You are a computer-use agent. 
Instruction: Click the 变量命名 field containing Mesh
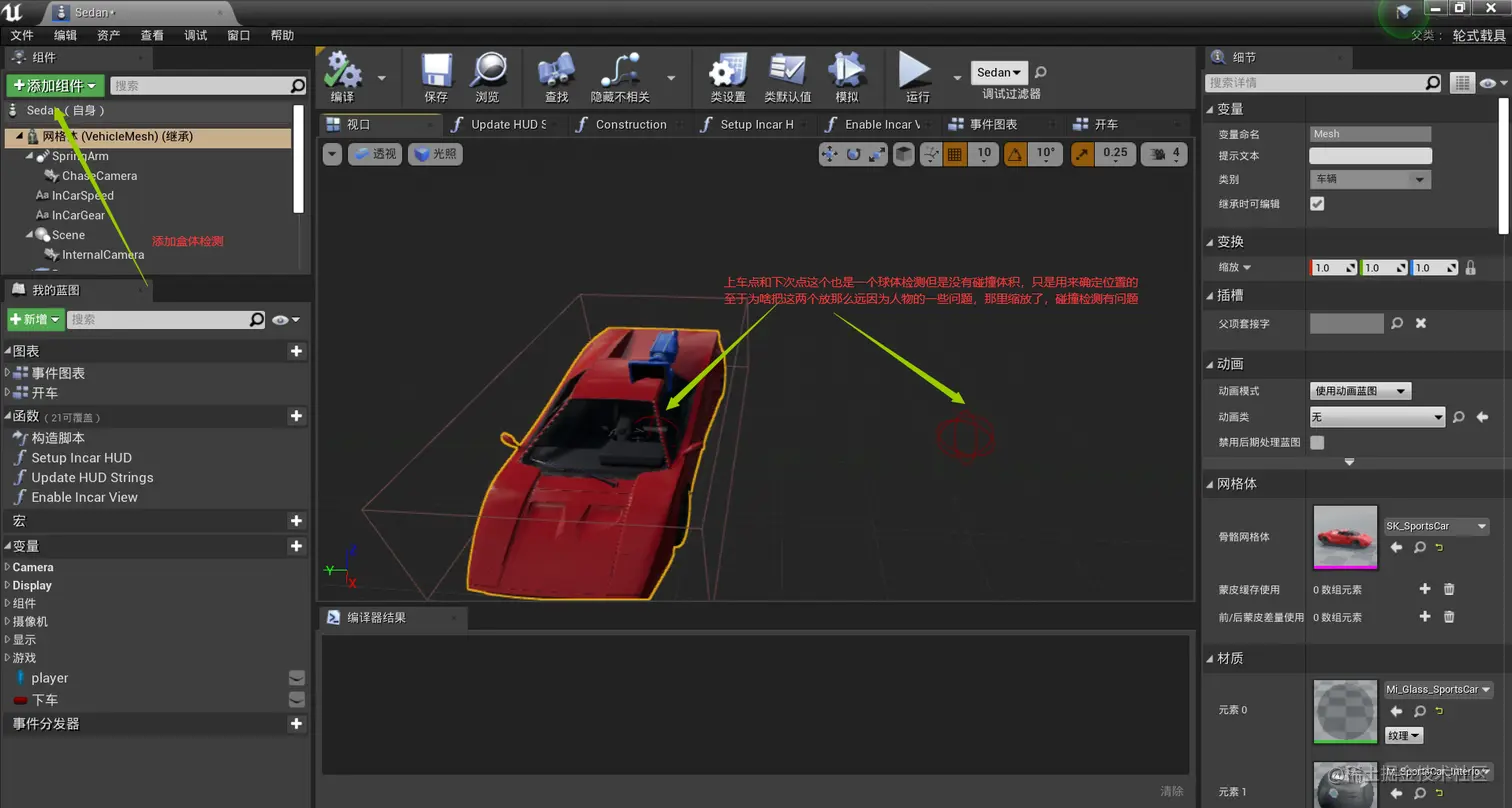coord(1370,134)
